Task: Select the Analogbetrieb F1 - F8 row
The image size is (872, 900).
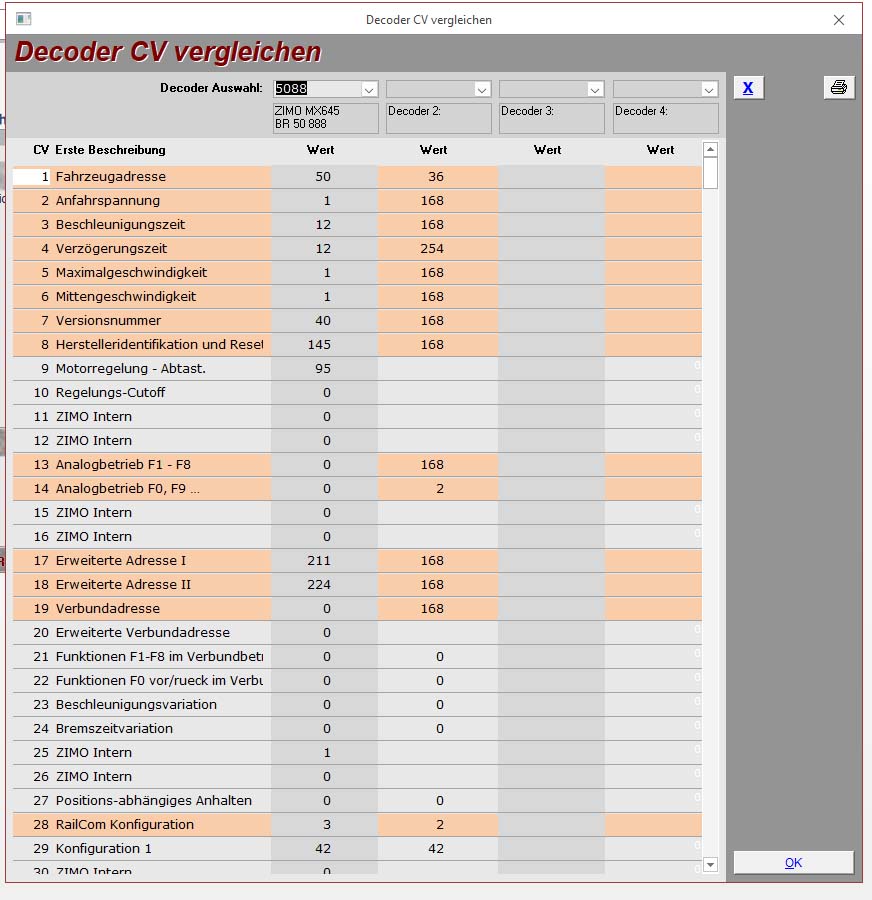Action: [357, 465]
